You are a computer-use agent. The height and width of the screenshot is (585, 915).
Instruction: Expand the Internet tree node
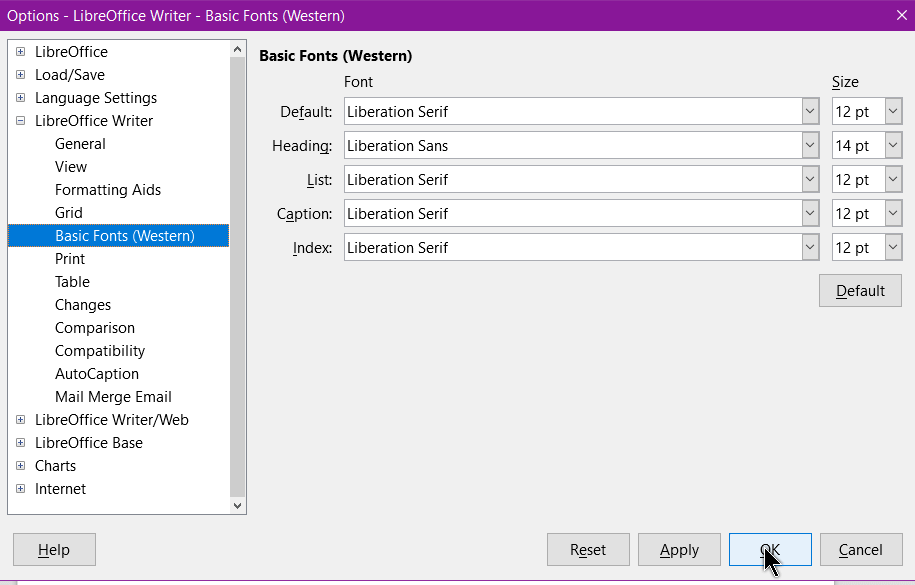tap(20, 489)
